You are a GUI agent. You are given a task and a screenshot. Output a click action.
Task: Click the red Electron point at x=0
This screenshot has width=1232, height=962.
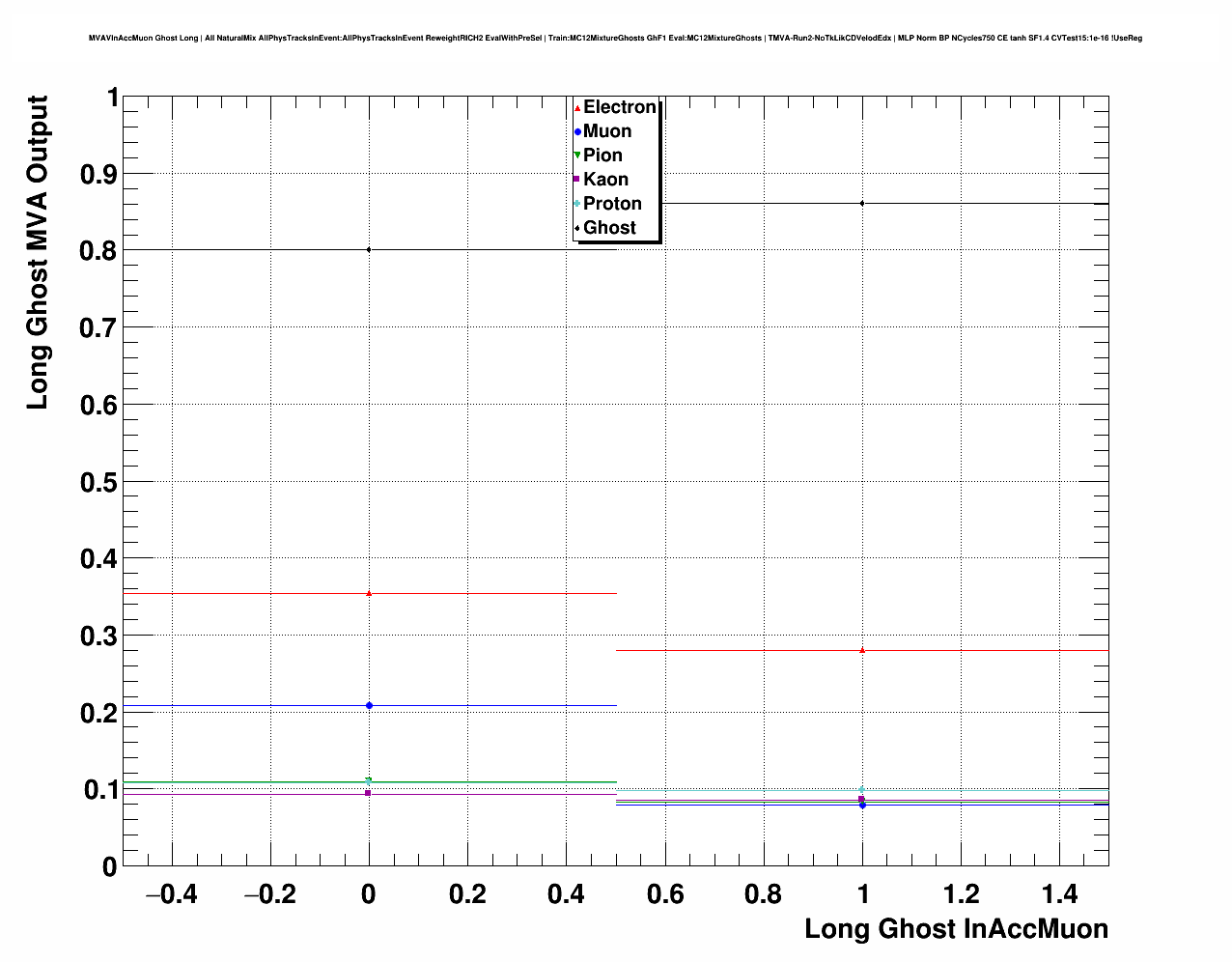pos(369,593)
